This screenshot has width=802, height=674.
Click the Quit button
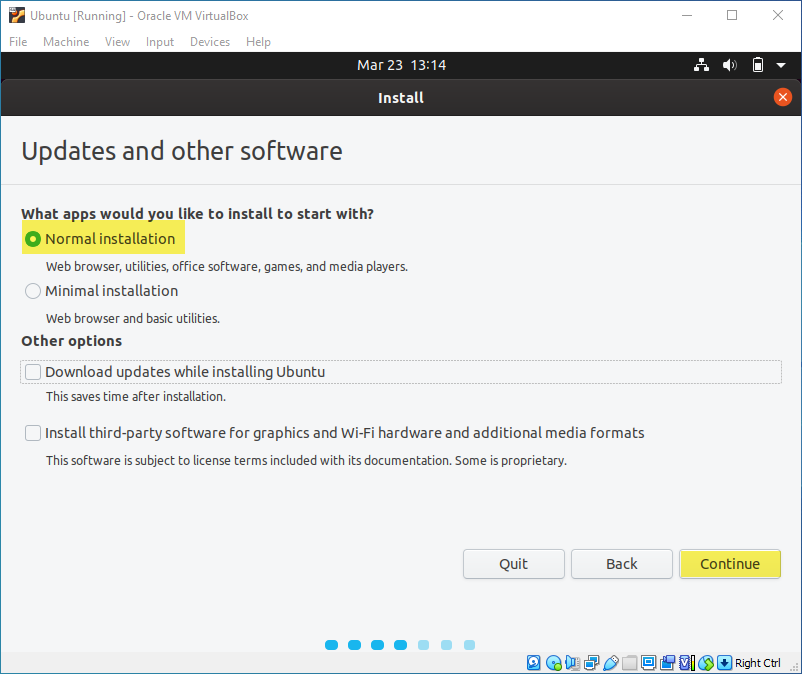tap(514, 564)
